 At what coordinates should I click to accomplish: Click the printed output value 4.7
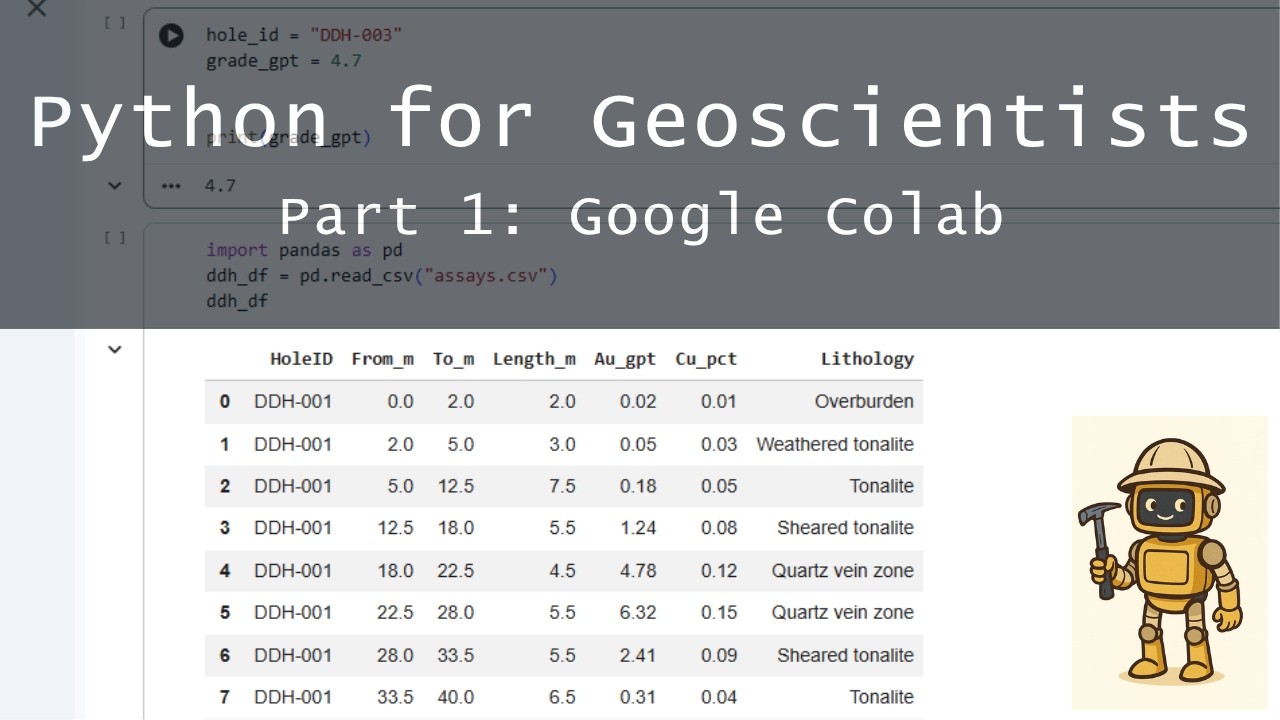pyautogui.click(x=220, y=185)
